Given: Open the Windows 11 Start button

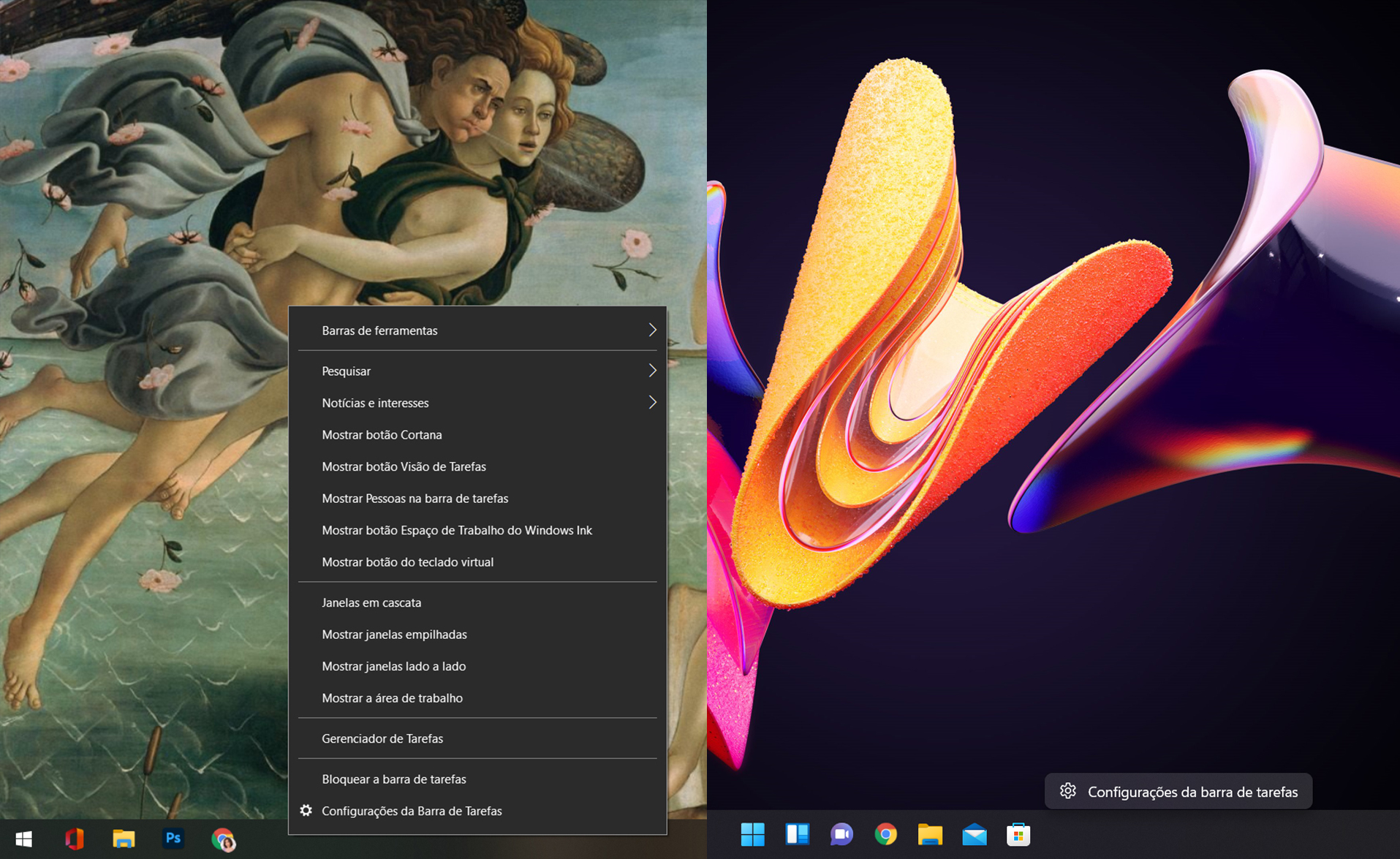Looking at the screenshot, I should [x=752, y=834].
